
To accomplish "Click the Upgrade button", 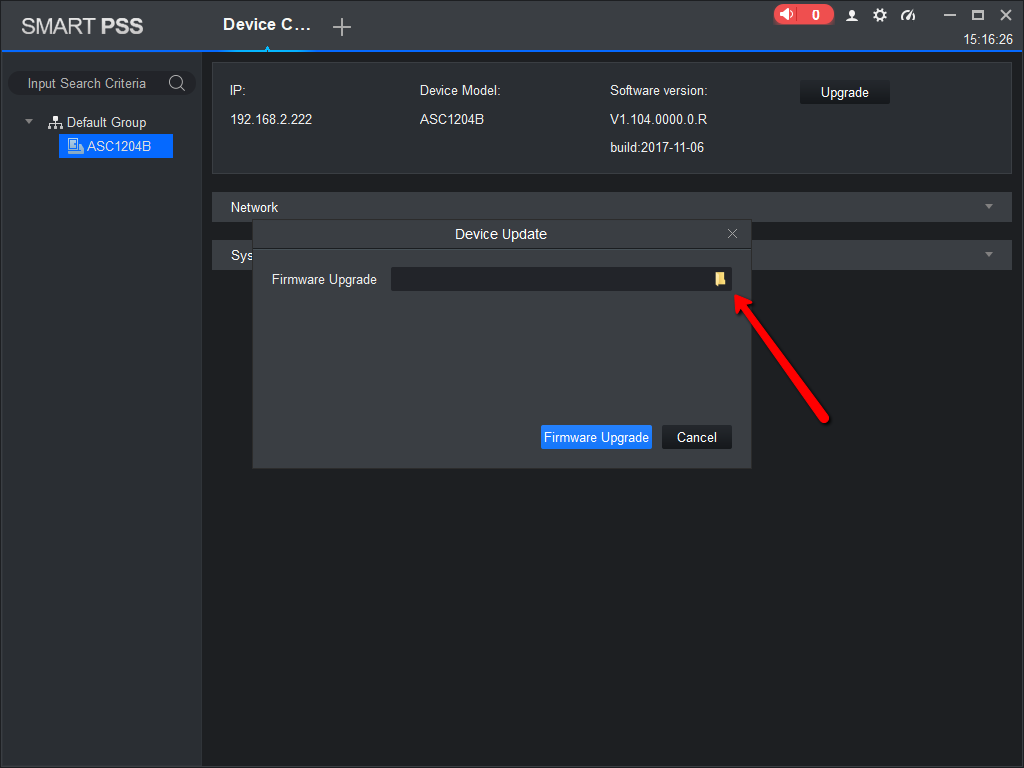I will pyautogui.click(x=844, y=92).
